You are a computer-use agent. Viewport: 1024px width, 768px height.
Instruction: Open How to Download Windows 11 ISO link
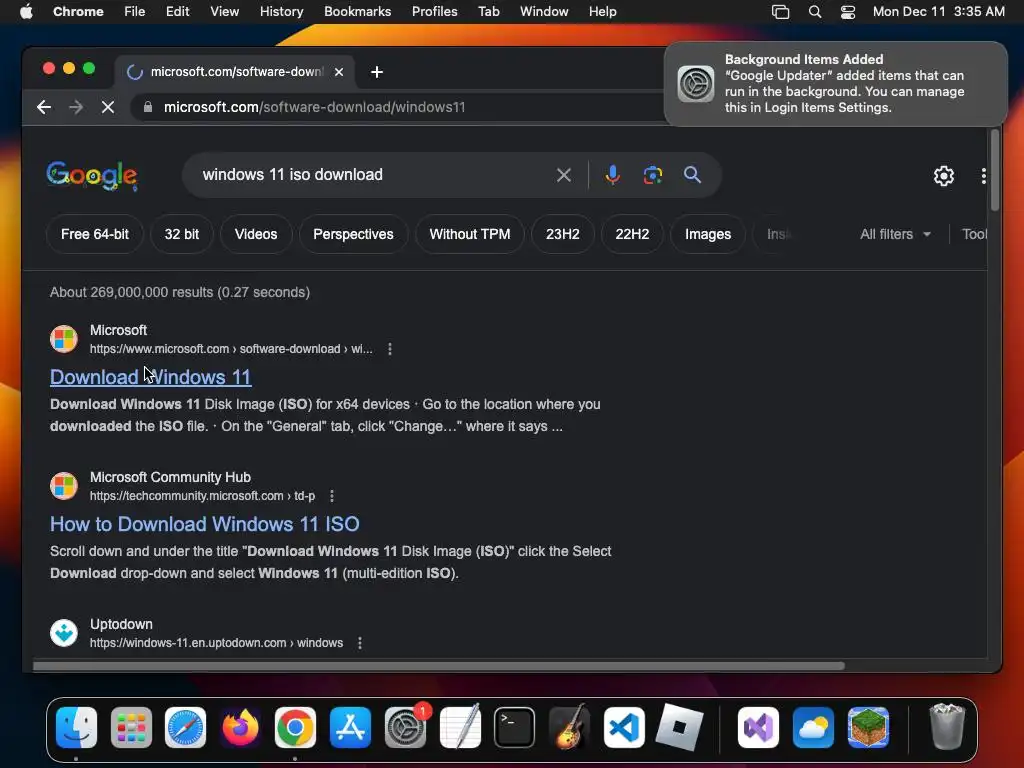[205, 524]
